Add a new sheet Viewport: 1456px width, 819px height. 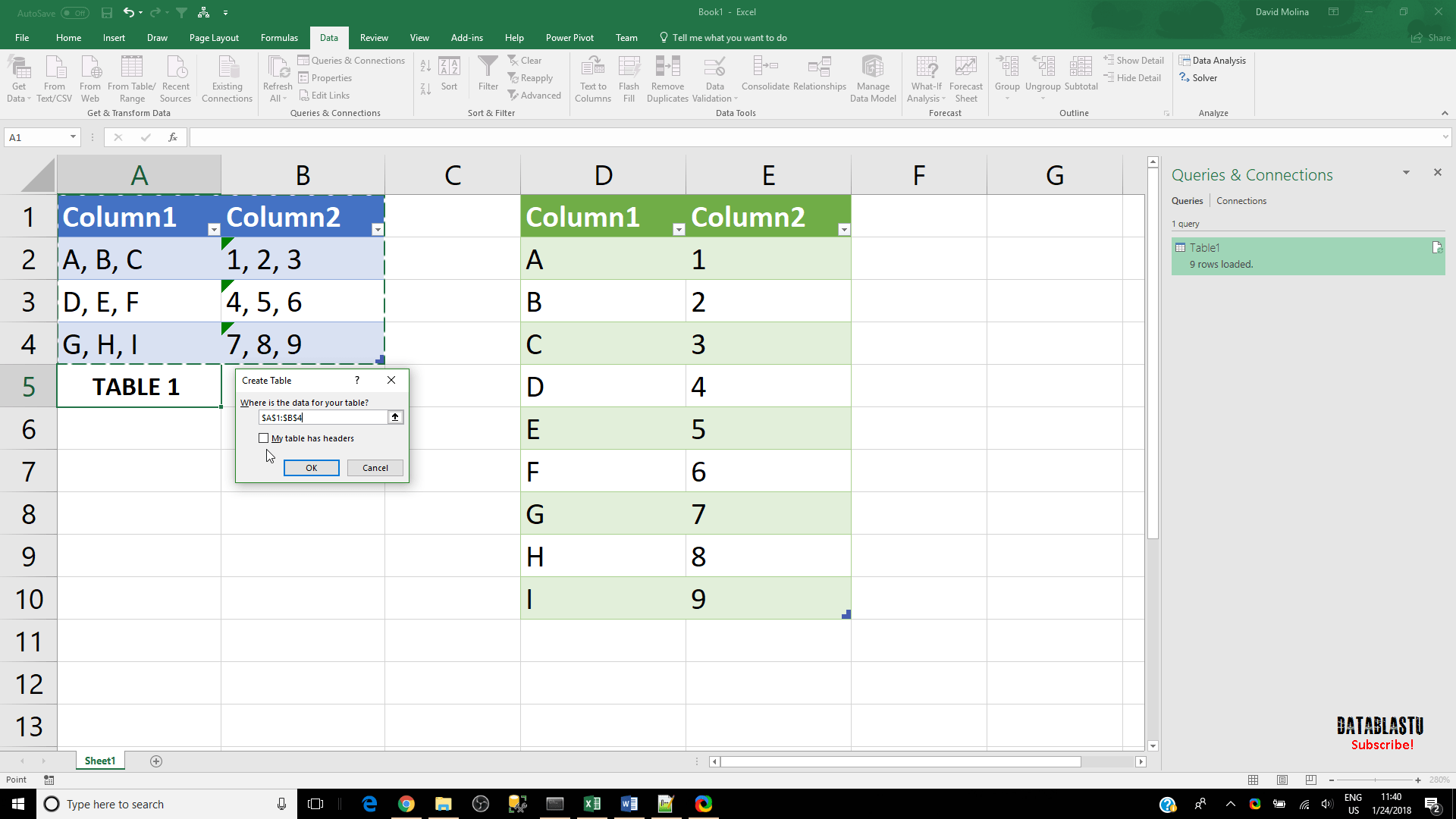coord(156,761)
